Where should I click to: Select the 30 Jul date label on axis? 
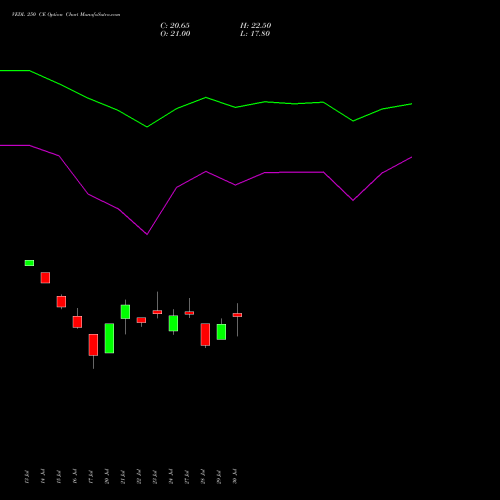(x=235, y=477)
